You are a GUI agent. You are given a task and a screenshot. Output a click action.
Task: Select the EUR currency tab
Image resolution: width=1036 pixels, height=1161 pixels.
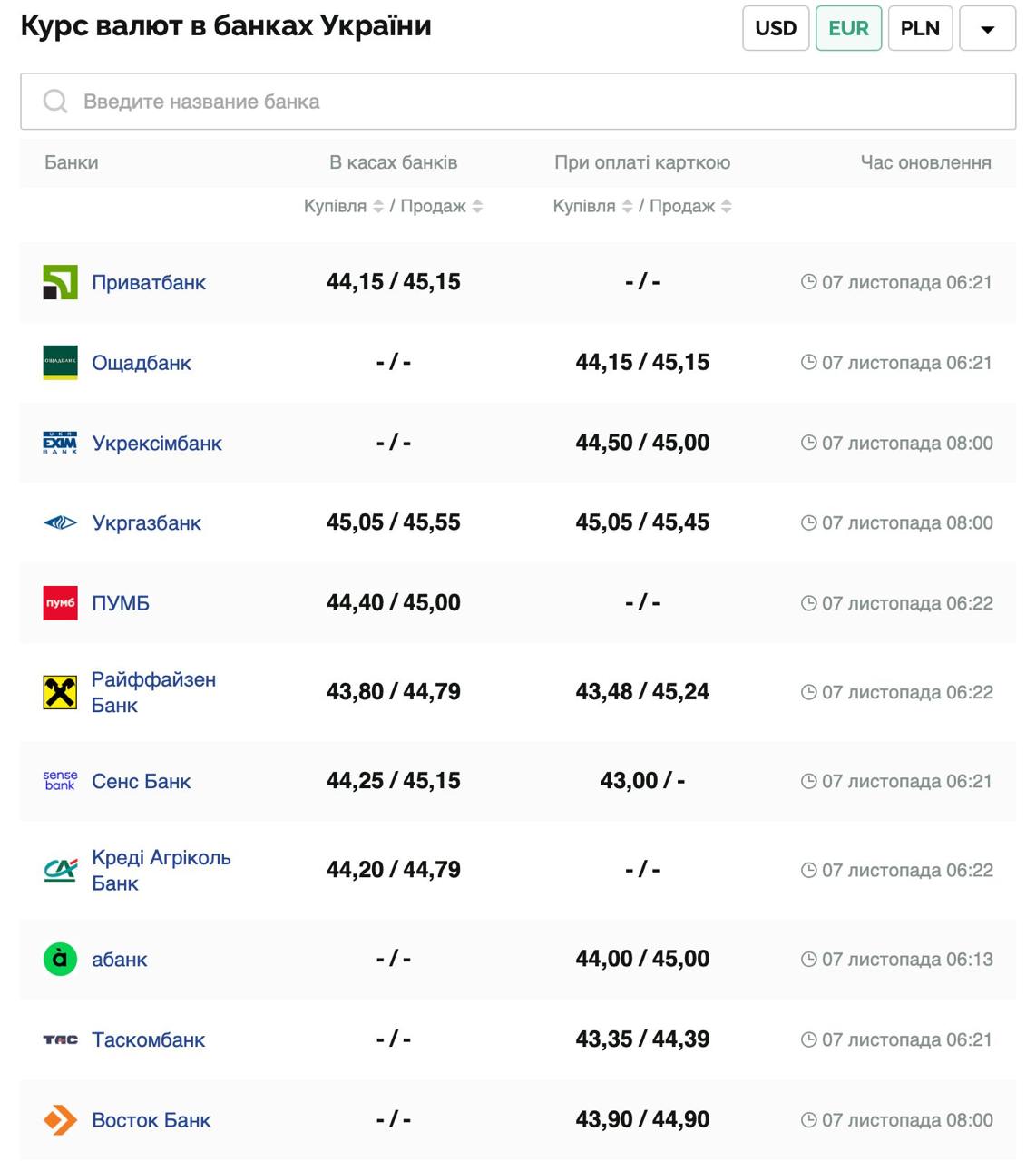[848, 28]
